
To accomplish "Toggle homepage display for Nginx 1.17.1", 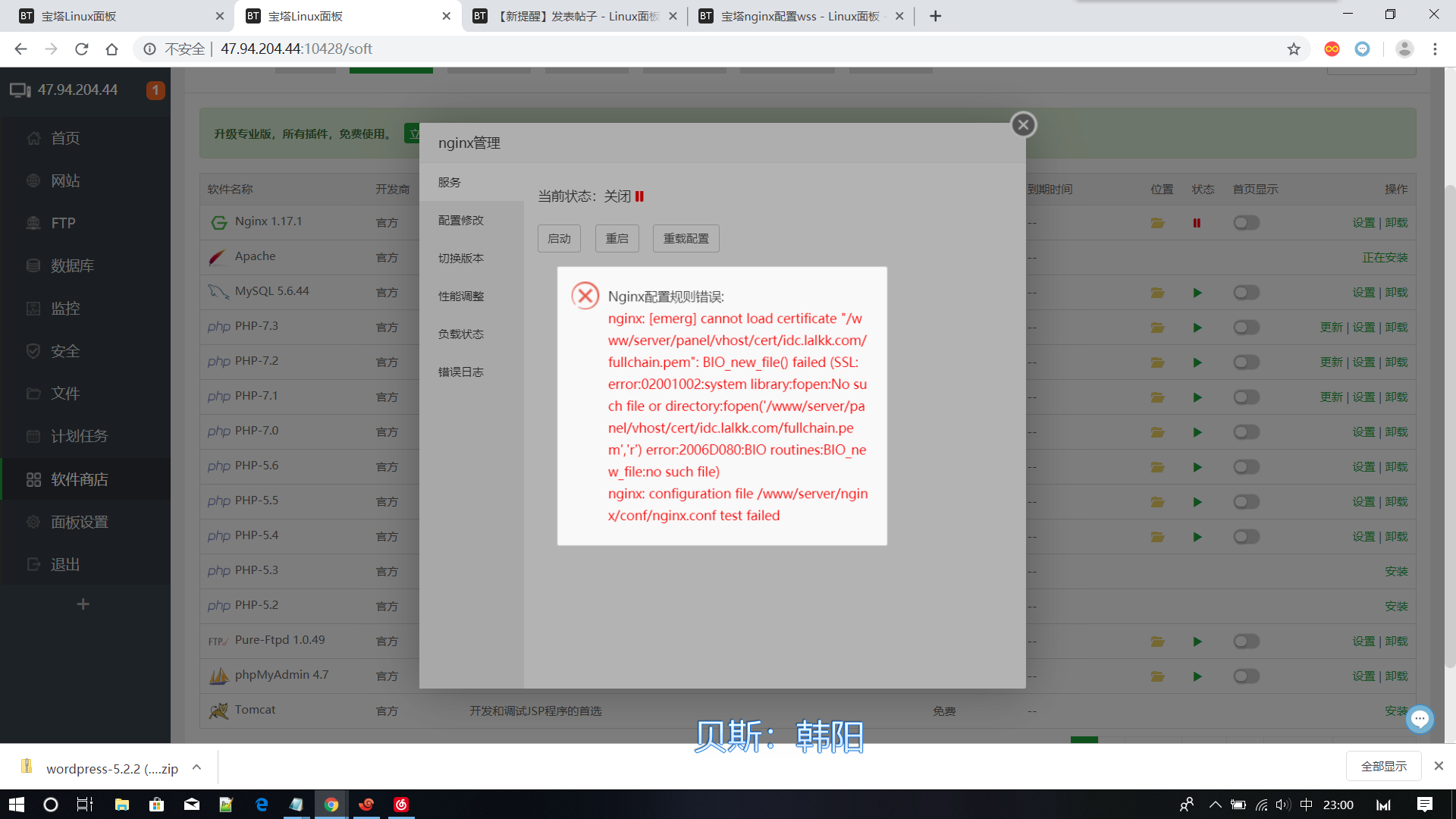I will [x=1246, y=223].
